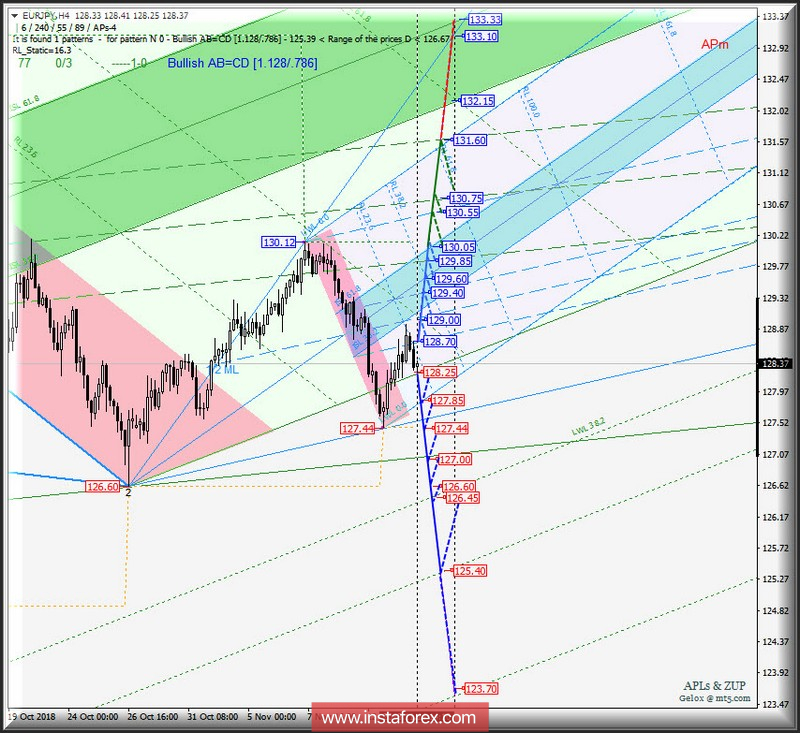Click the 133.37 value on price axis

coord(775,17)
